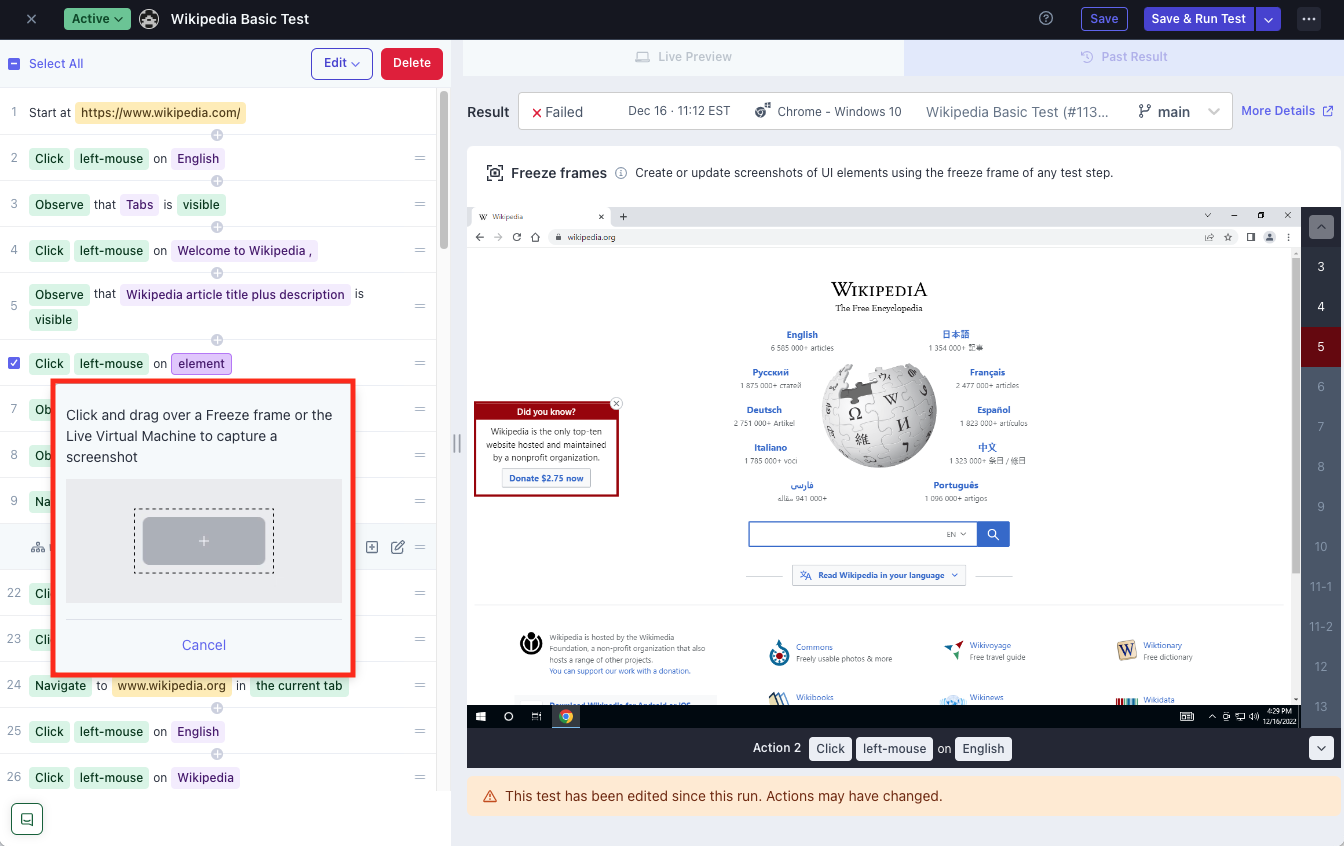The height and width of the screenshot is (846, 1344).
Task: Click the screenshot capture plus placeholder
Action: pos(204,541)
